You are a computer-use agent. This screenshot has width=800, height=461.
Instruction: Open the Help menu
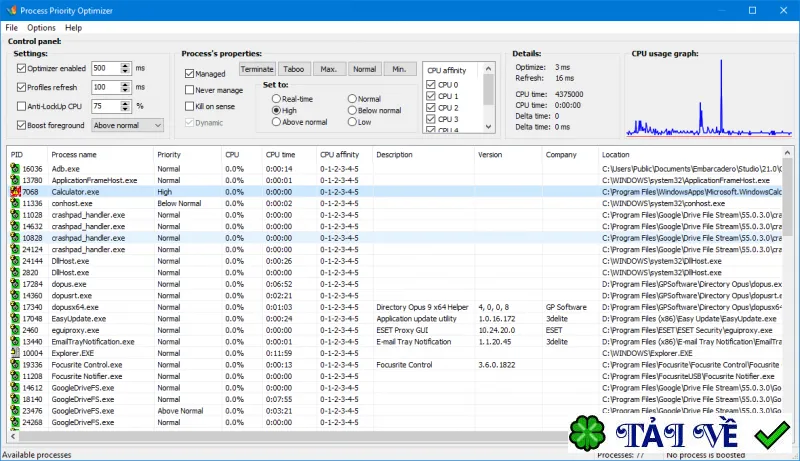coord(73,28)
